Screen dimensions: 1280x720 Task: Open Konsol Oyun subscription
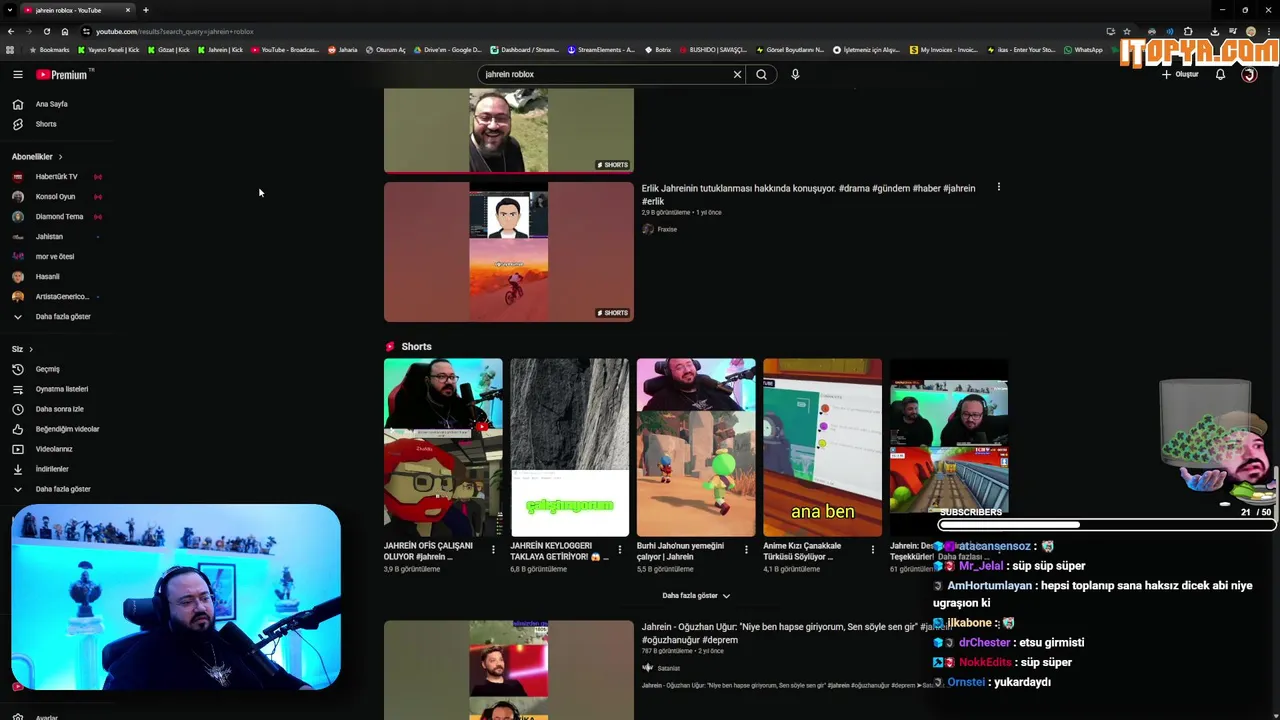pos(55,197)
